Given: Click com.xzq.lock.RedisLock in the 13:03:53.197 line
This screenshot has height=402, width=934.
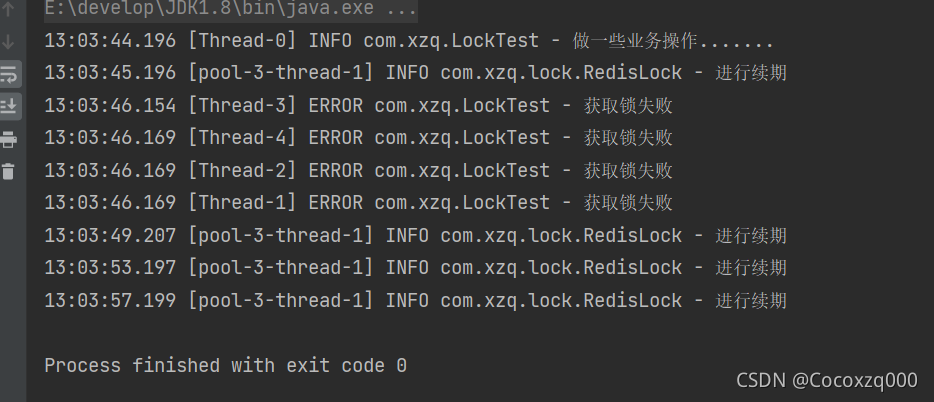Looking at the screenshot, I should [x=561, y=267].
